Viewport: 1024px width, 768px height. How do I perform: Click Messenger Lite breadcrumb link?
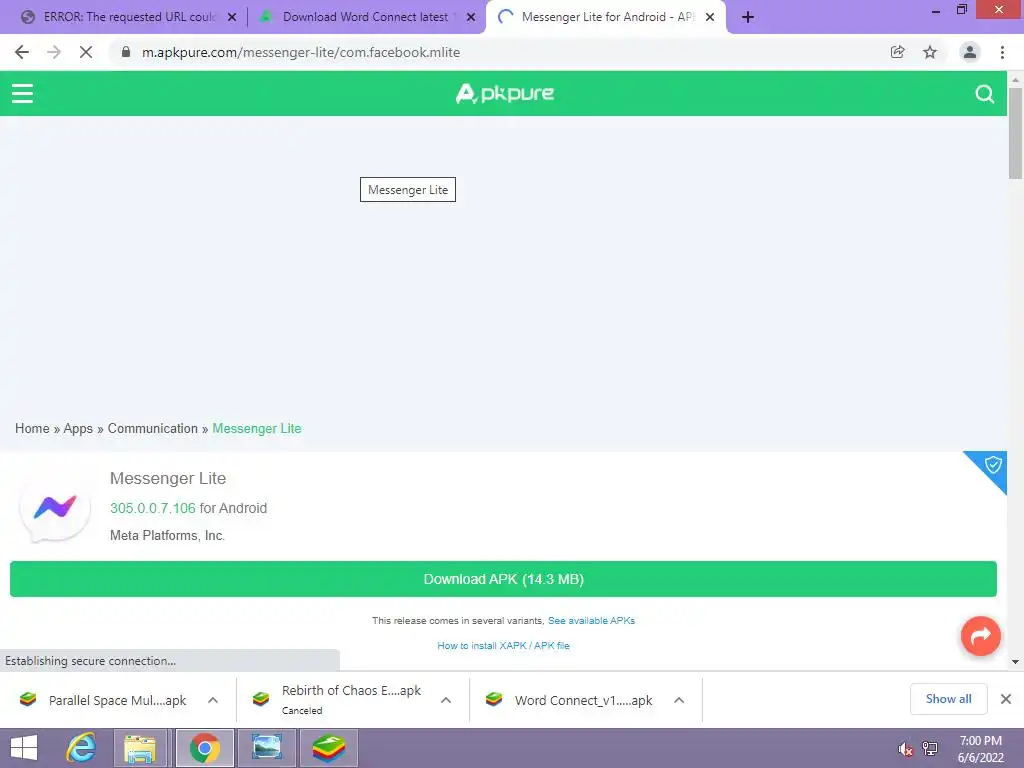tap(257, 428)
